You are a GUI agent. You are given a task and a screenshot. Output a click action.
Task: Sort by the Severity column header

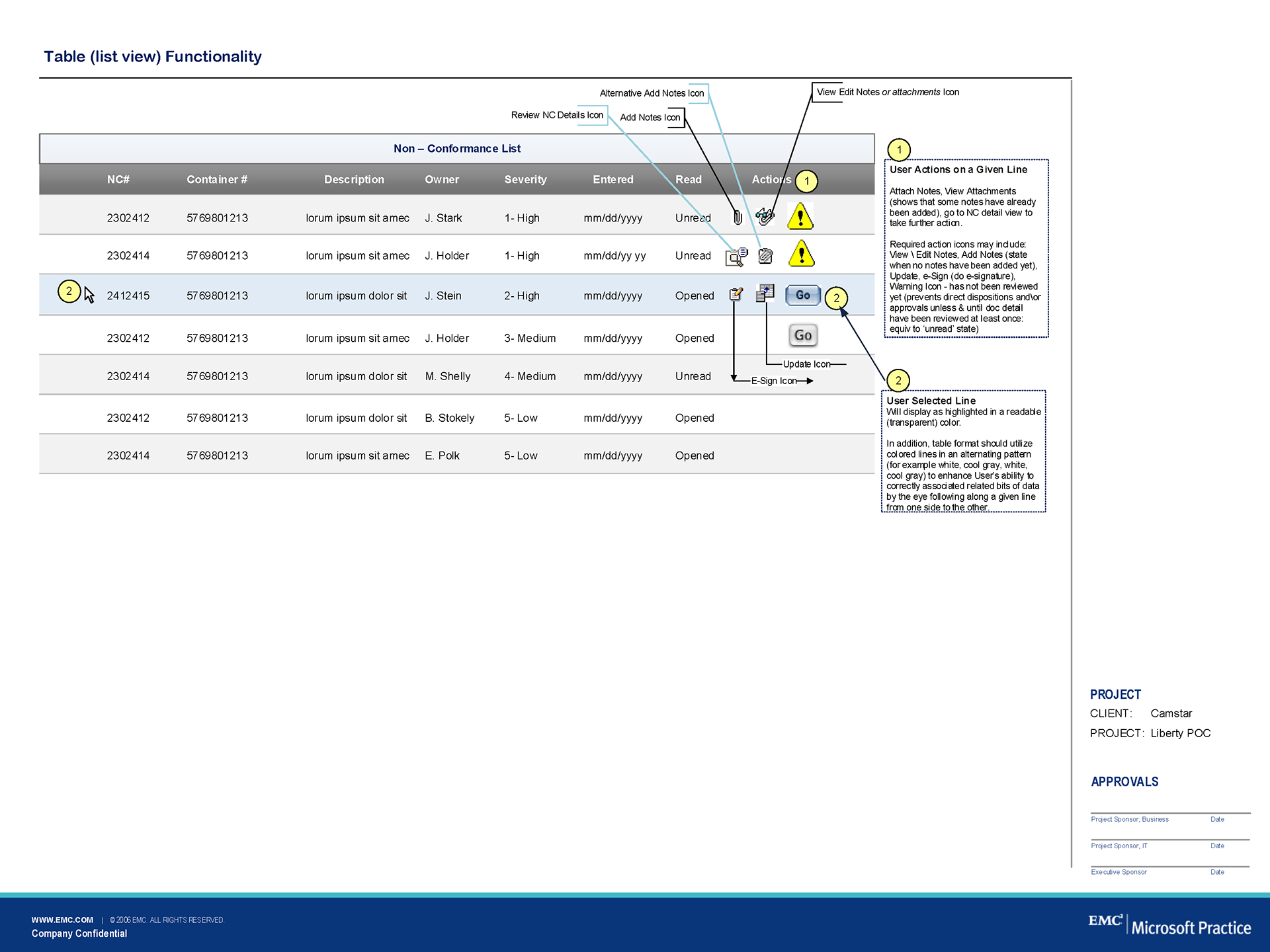click(525, 180)
